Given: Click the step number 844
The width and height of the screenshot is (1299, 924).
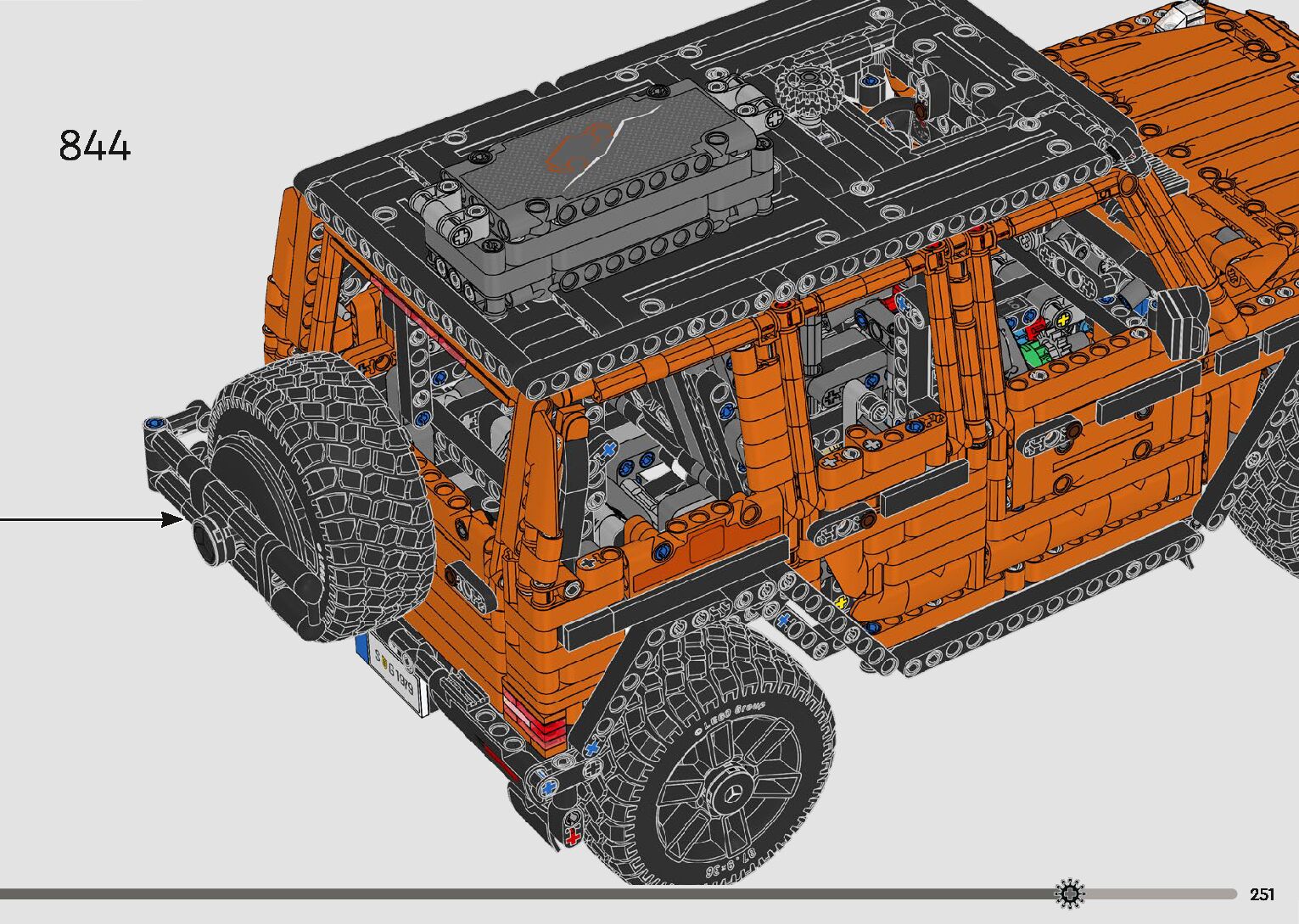Looking at the screenshot, I should pos(95,146).
